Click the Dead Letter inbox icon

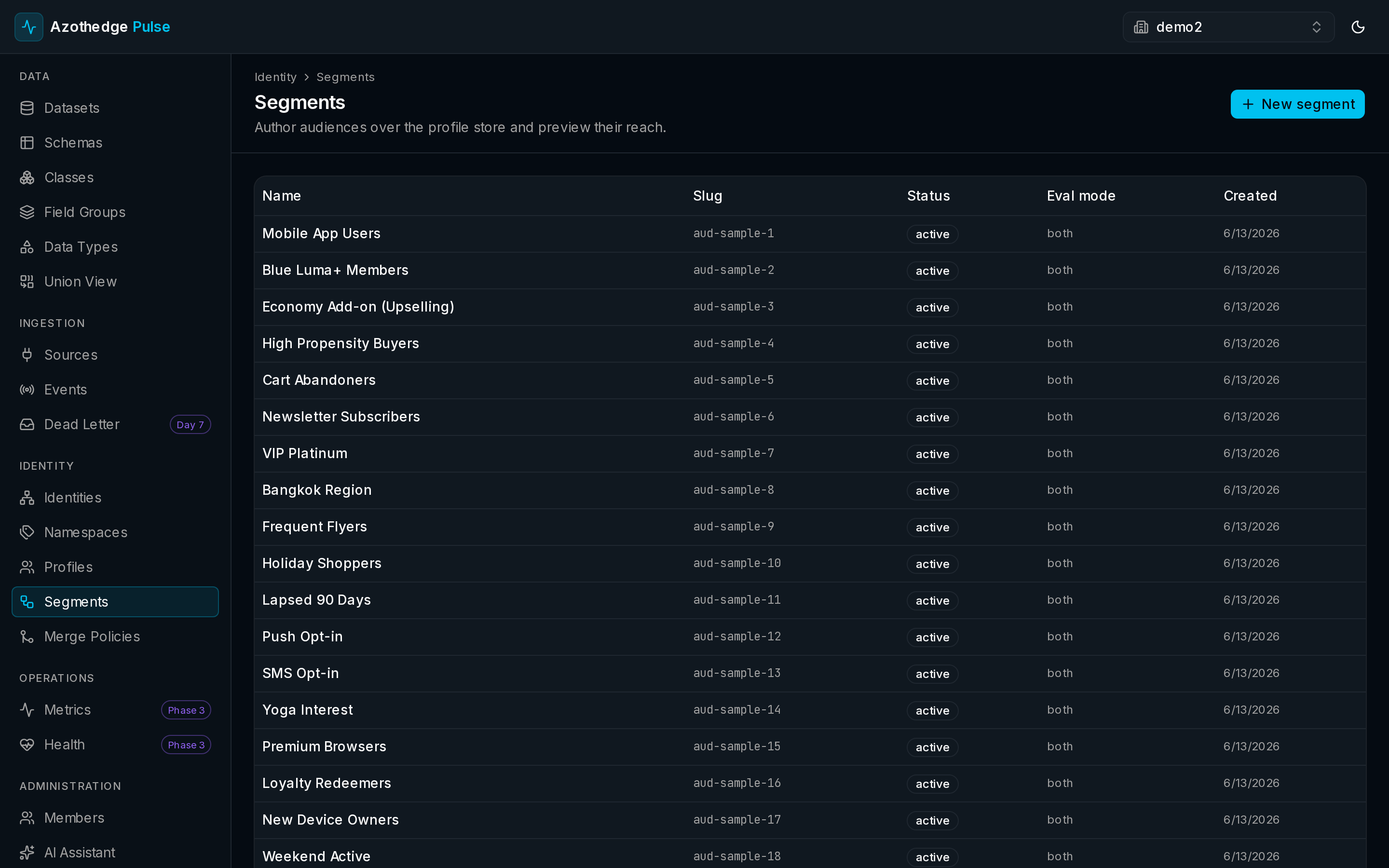tap(27, 424)
